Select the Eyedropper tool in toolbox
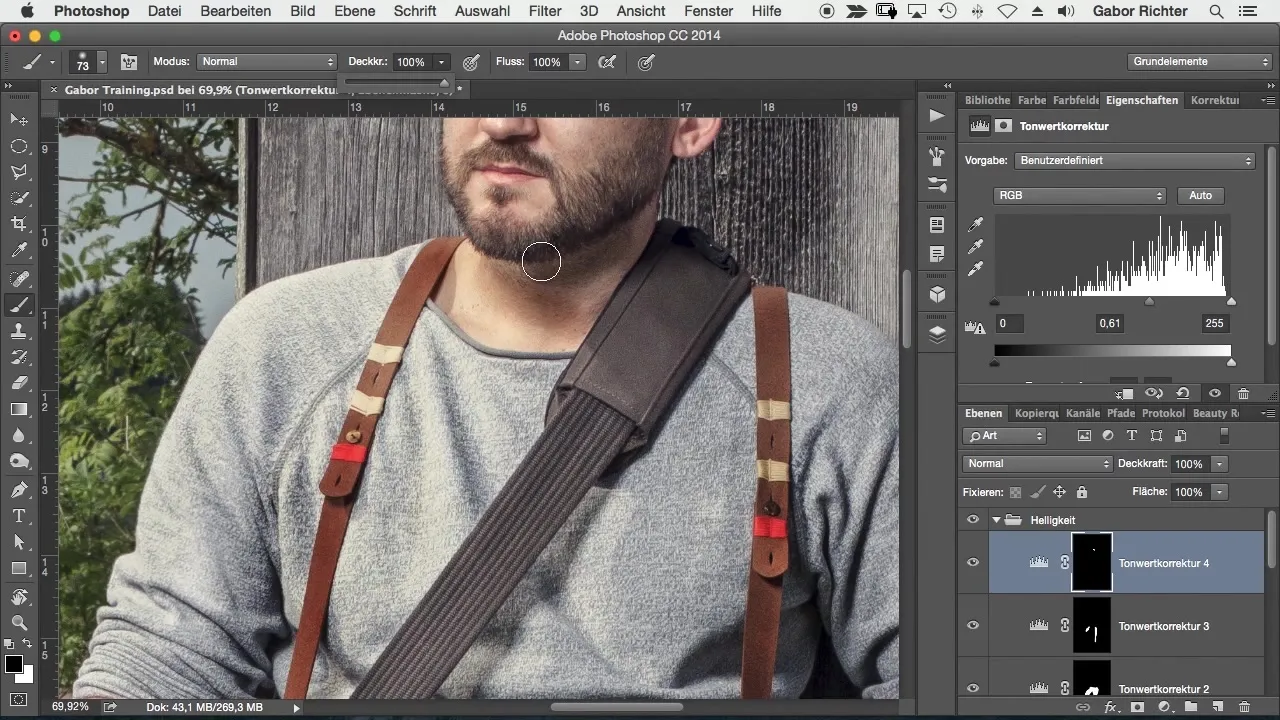The image size is (1280, 720). 18,250
